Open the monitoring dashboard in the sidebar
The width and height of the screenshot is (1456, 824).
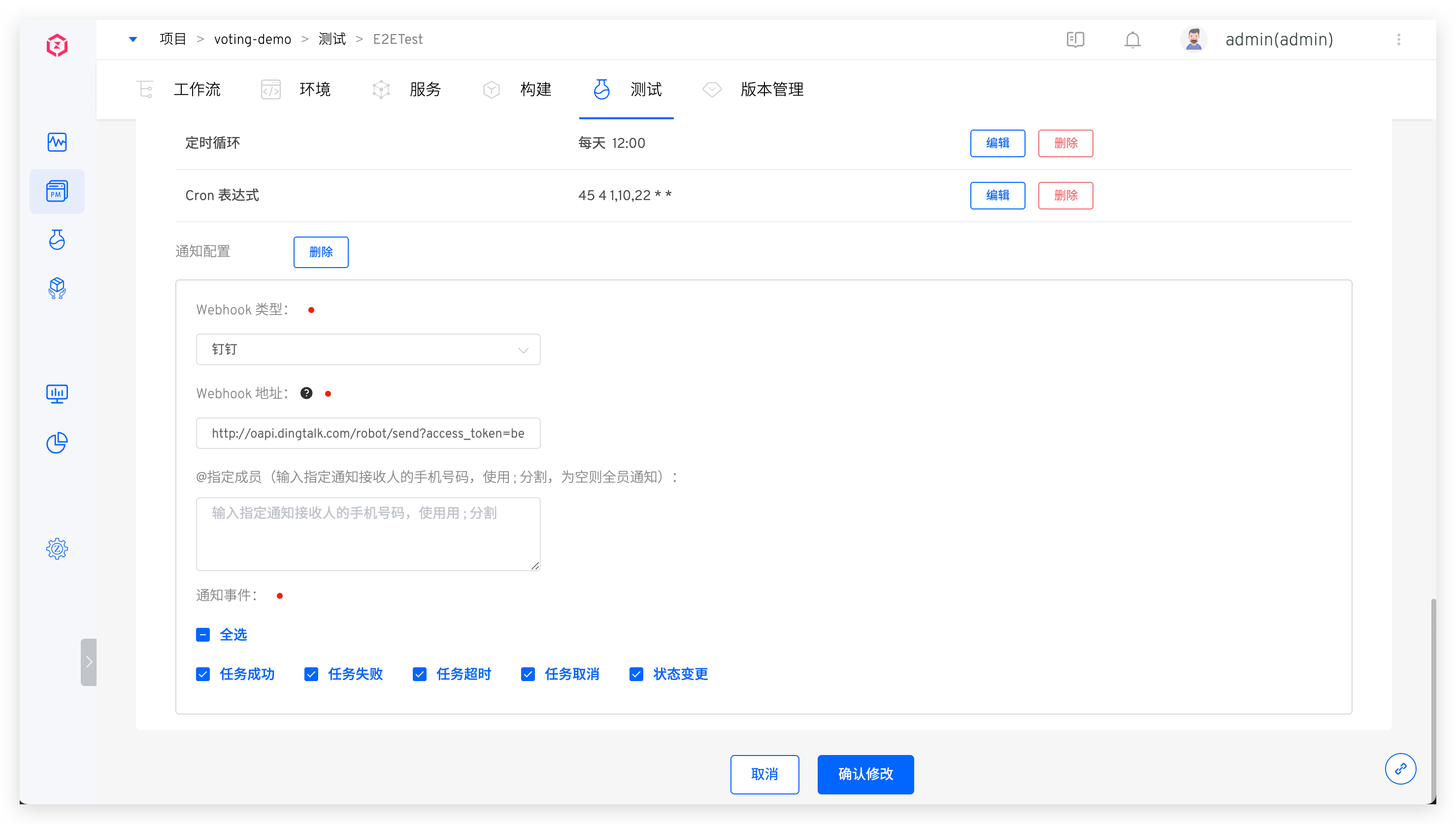[57, 142]
